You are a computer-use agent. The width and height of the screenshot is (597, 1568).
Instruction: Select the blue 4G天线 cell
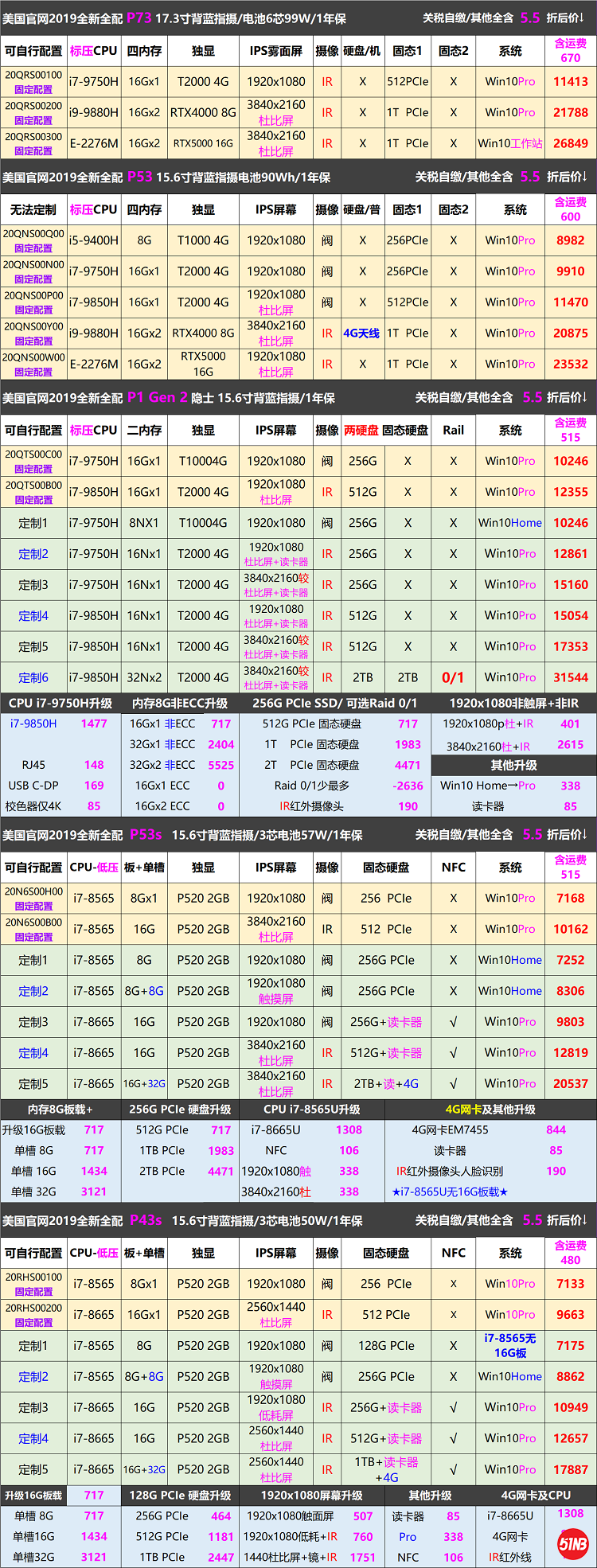point(361,333)
